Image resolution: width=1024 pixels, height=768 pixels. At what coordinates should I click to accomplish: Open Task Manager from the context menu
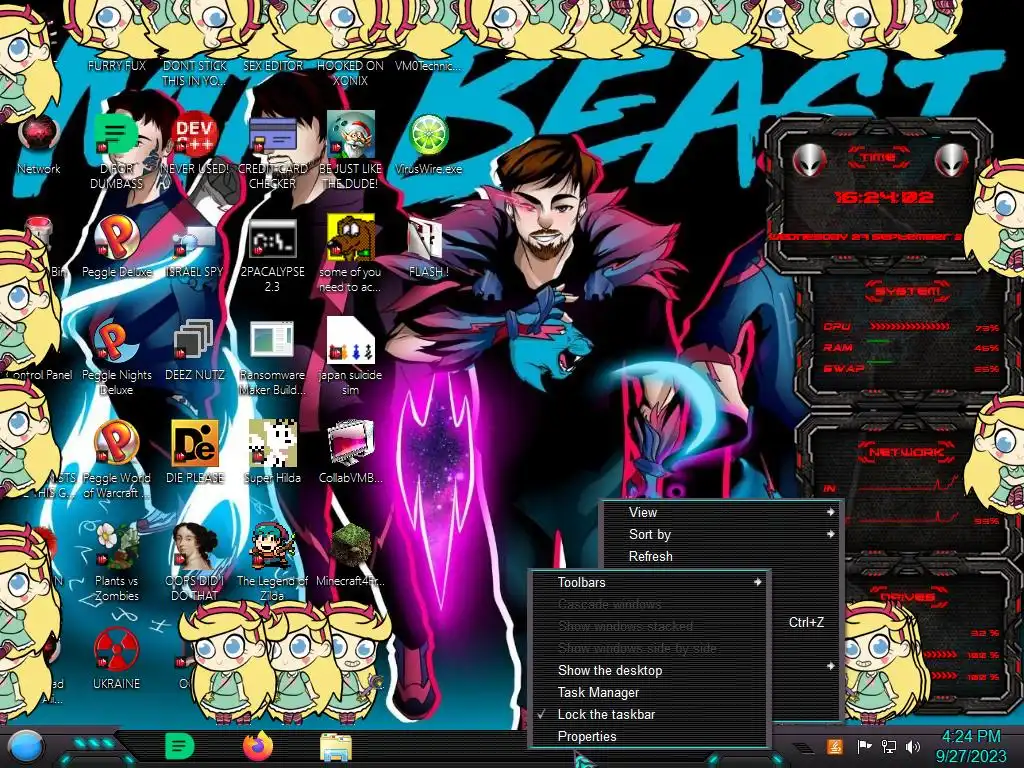650,692
